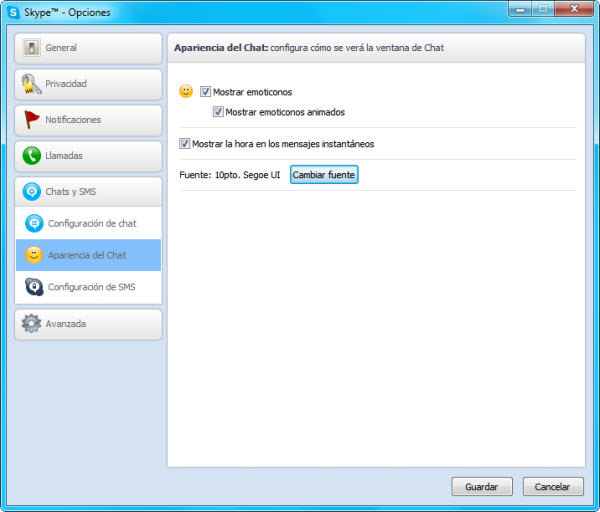Close the Skype Opciones window
This screenshot has width=600, height=512.
(574, 9)
